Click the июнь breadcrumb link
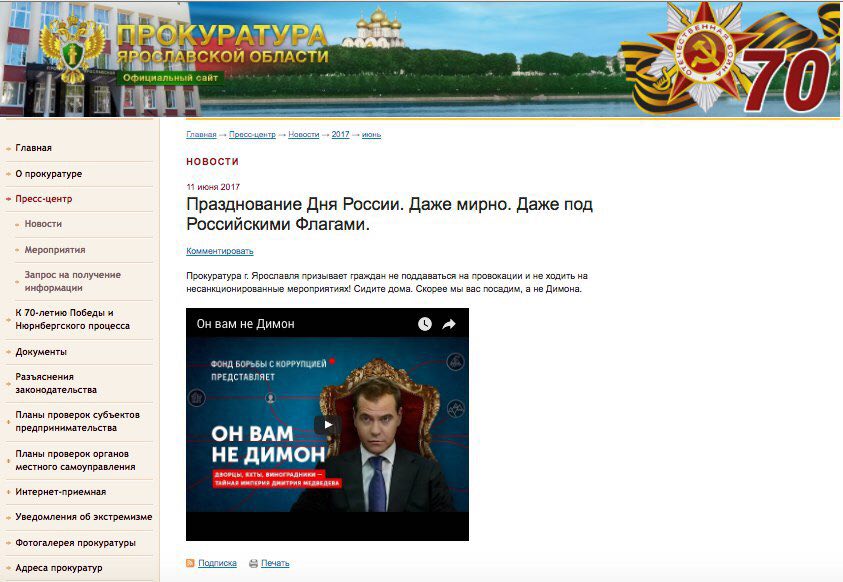Viewport: 843px width, 582px height. pyautogui.click(x=371, y=134)
